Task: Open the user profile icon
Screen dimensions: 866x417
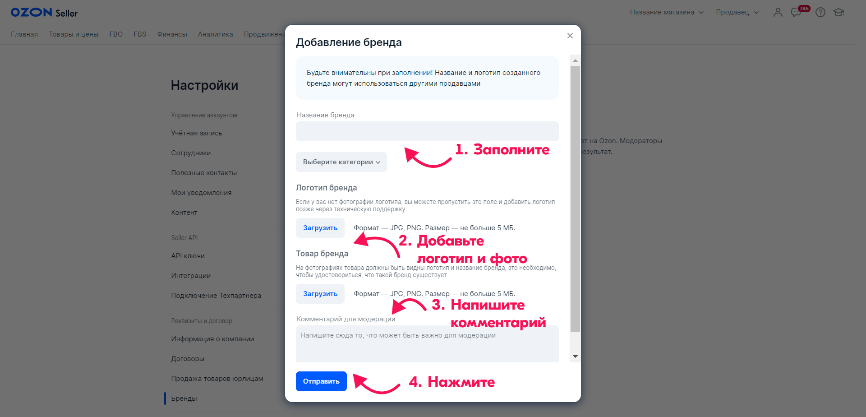Action: click(x=779, y=12)
